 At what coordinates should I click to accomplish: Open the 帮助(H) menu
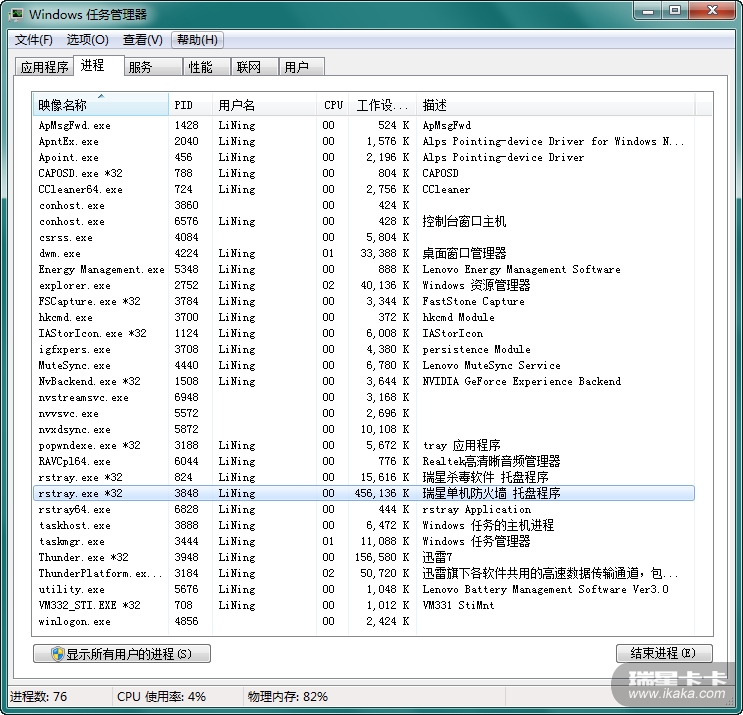point(197,40)
